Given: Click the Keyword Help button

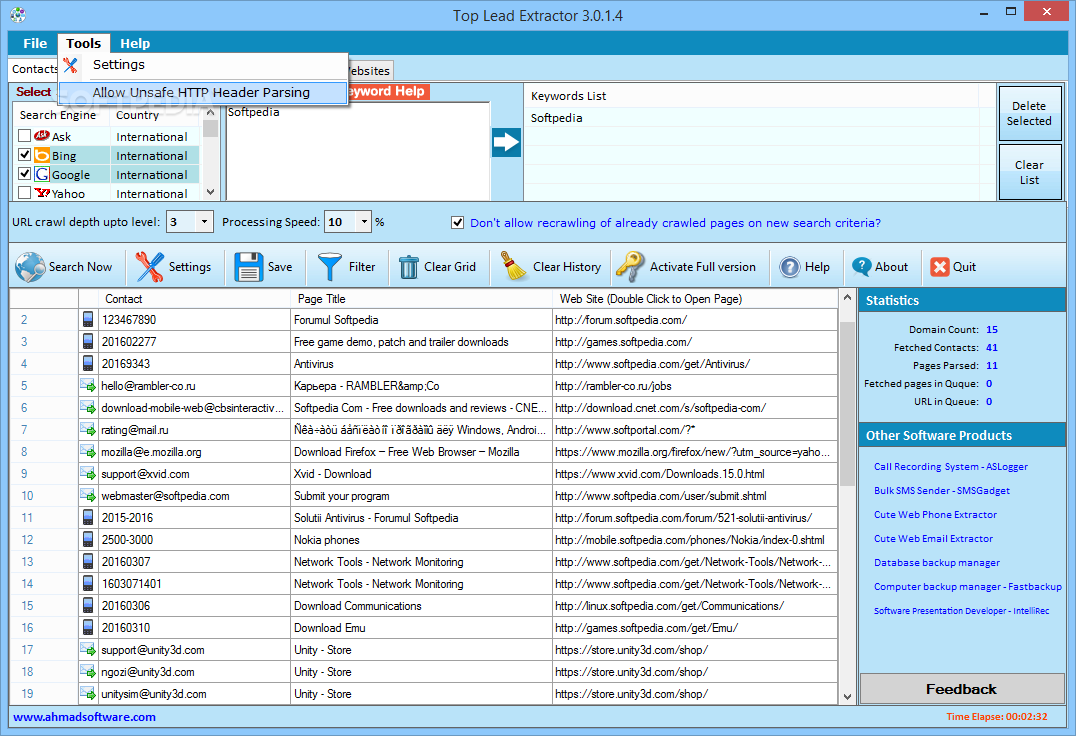Looking at the screenshot, I should (x=387, y=92).
